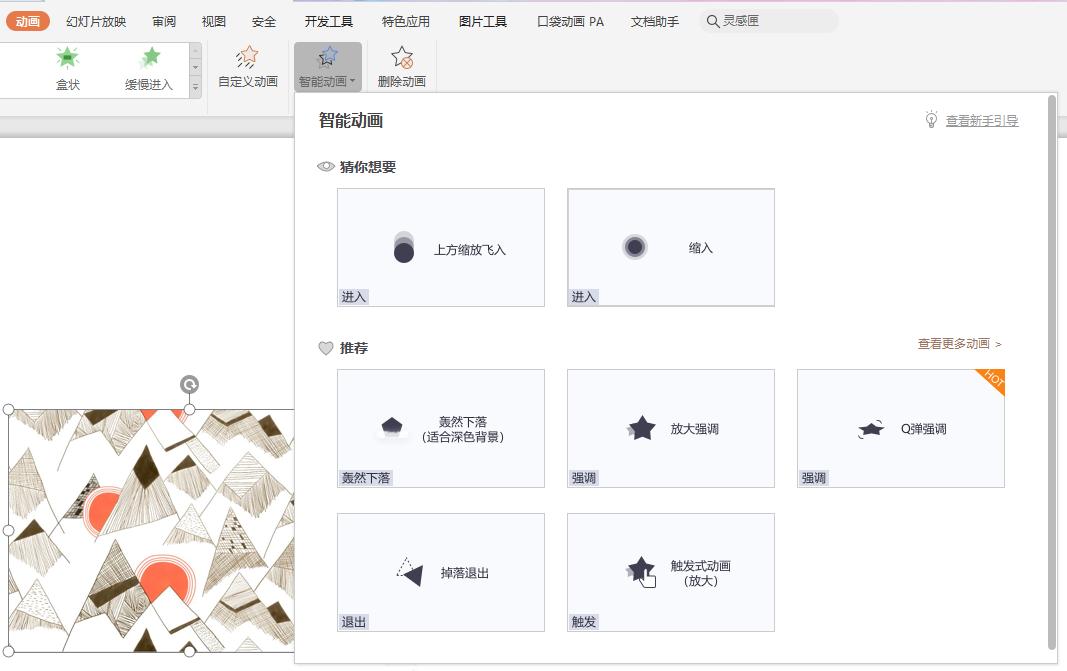Click the 智能动画 star icon
The width and height of the screenshot is (1067, 671).
[329, 57]
